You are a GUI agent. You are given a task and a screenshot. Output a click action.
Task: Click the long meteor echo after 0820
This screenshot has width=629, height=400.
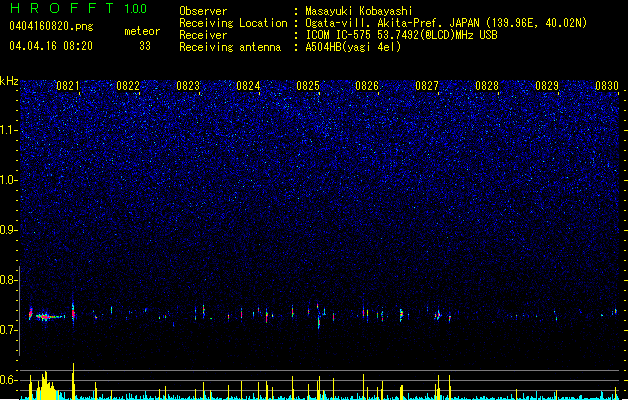coord(50,317)
